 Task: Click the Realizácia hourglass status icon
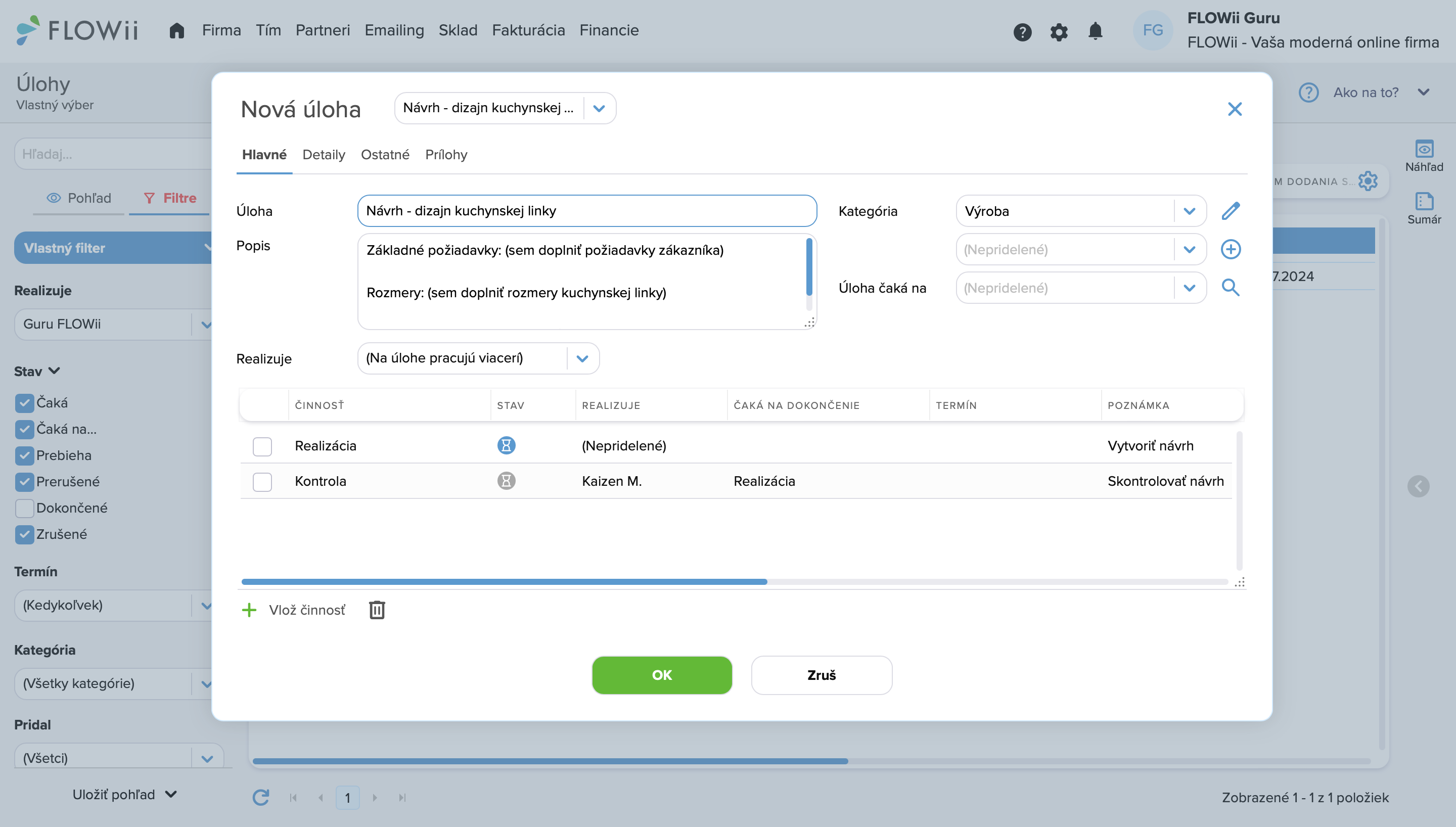506,445
